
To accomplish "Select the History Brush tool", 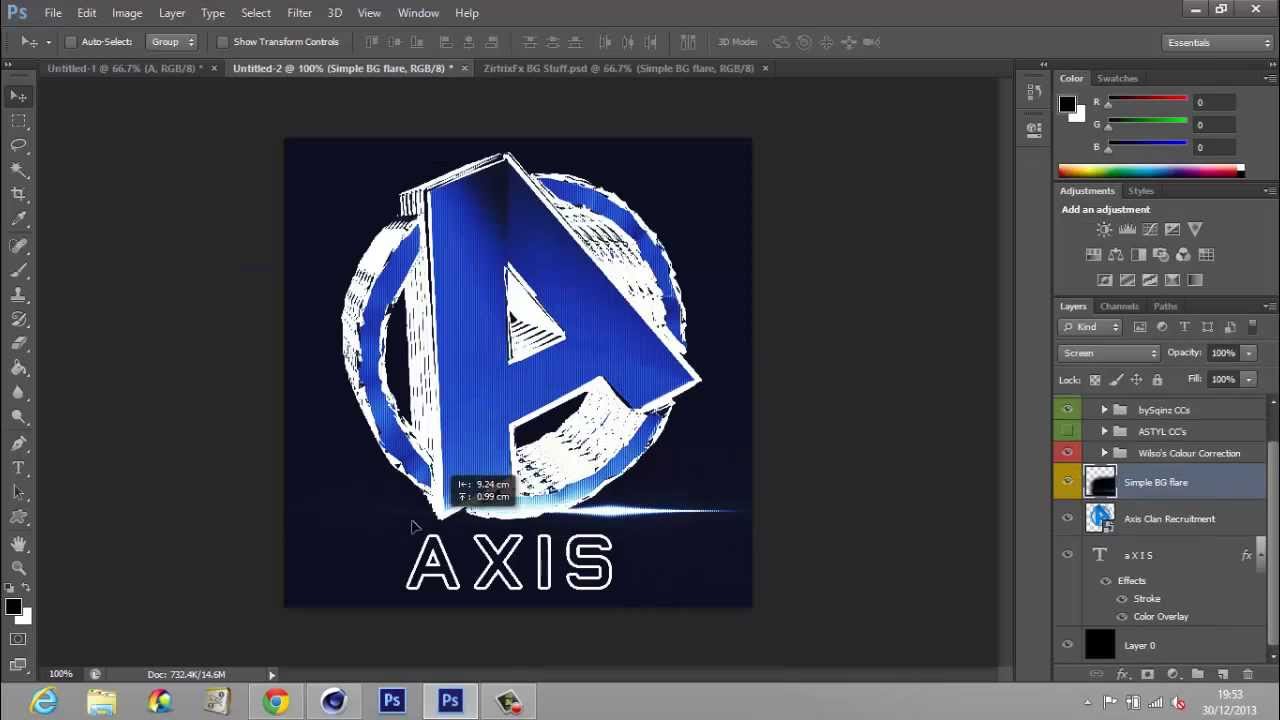I will (x=19, y=319).
